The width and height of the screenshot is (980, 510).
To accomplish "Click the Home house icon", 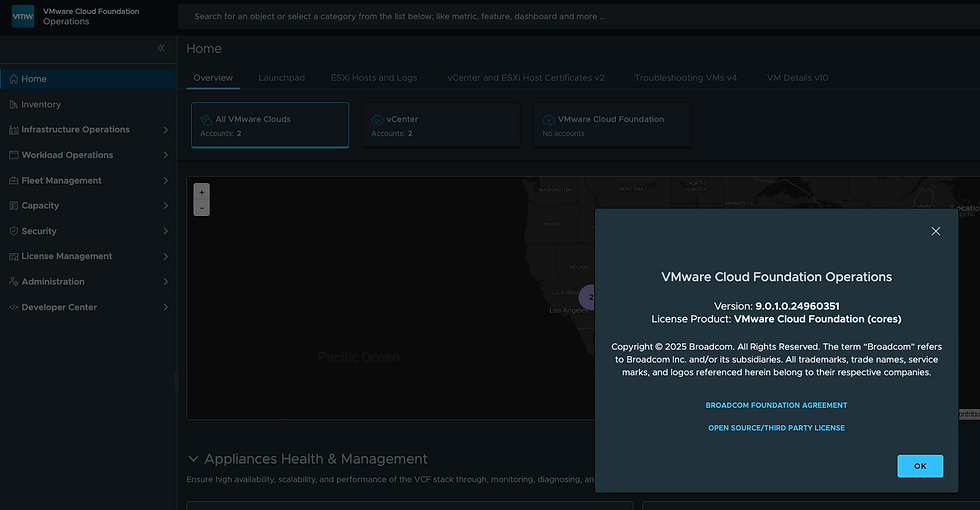I will (x=14, y=79).
